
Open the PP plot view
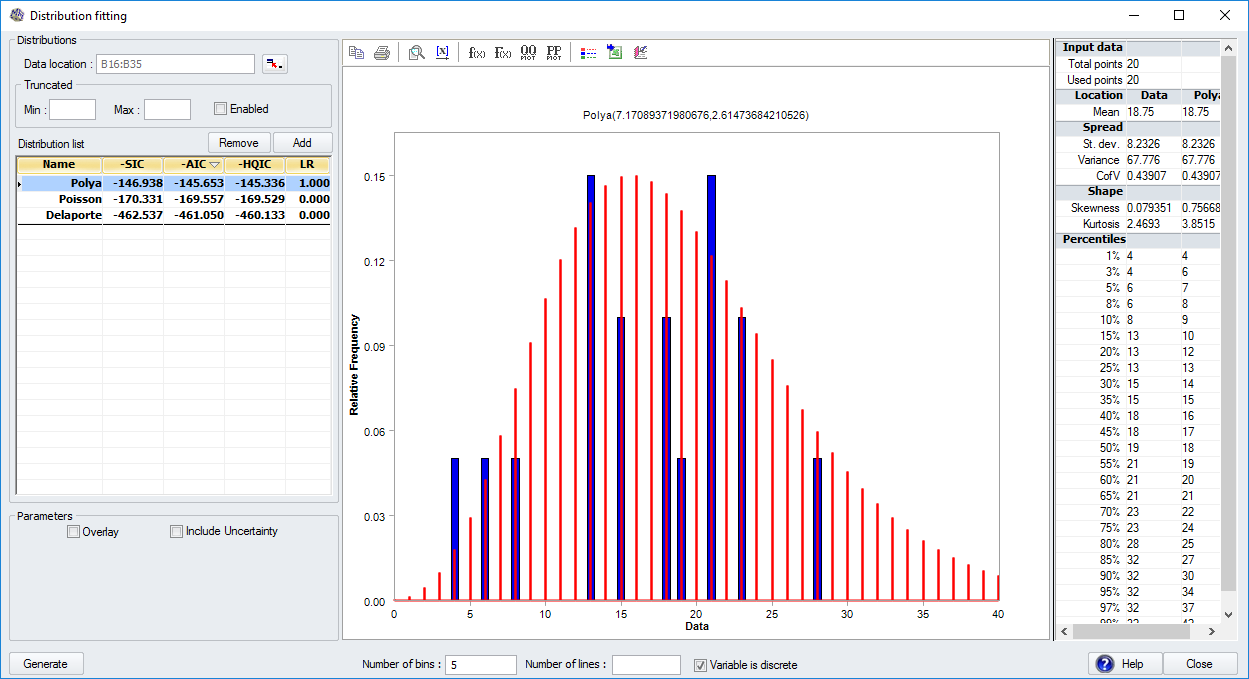coord(554,52)
